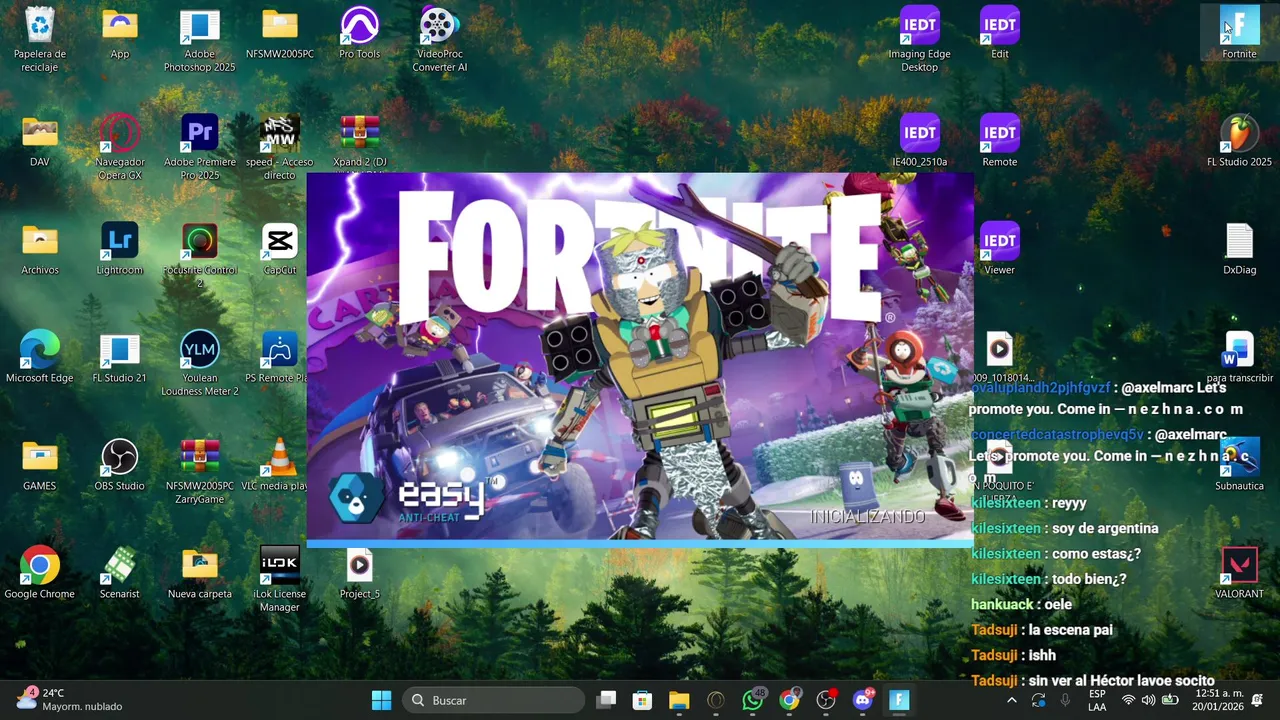Open the Papelera de reciclaje icon
This screenshot has width=1280, height=720.
click(40, 39)
